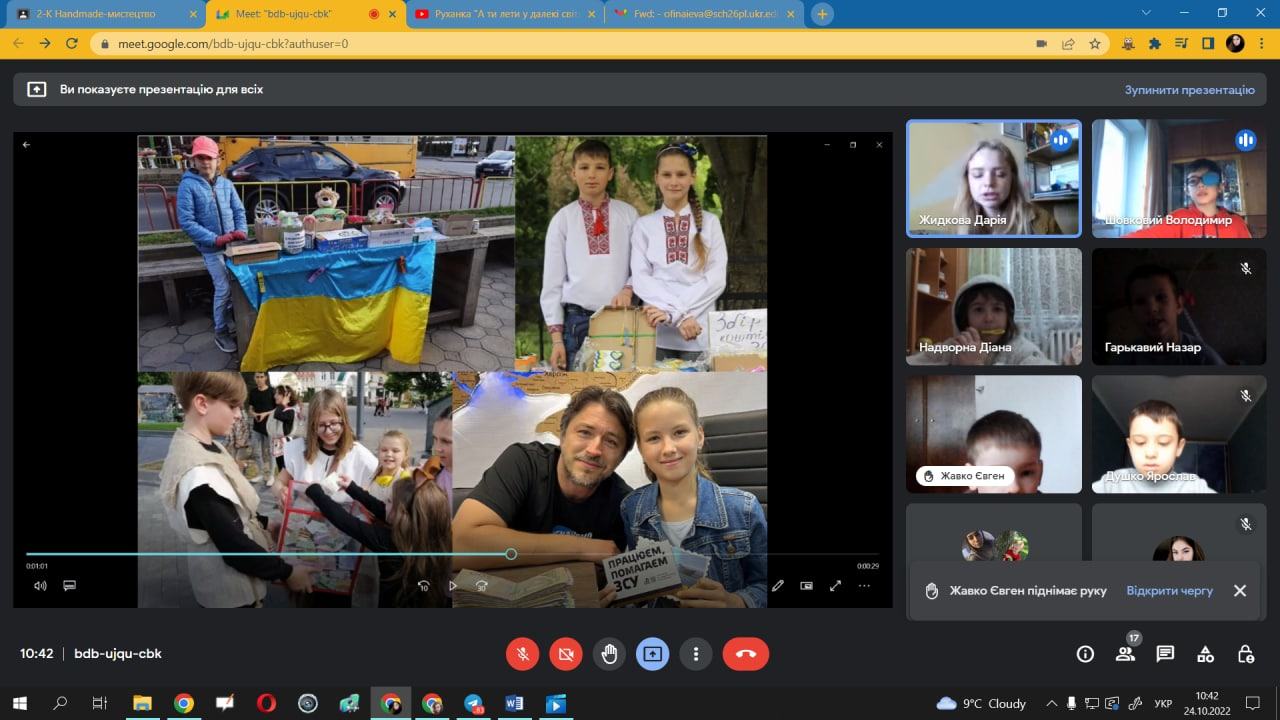
Task: Open the activities panel icon
Action: [1205, 654]
